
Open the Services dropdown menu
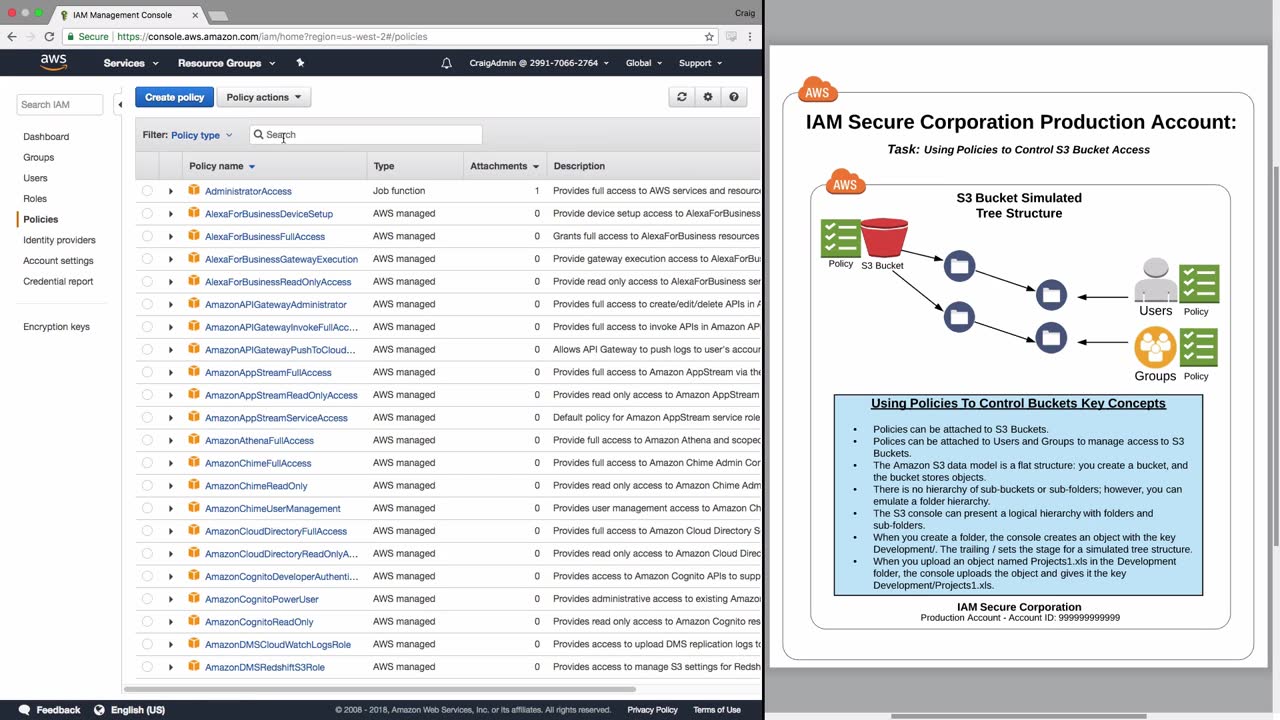coord(131,63)
